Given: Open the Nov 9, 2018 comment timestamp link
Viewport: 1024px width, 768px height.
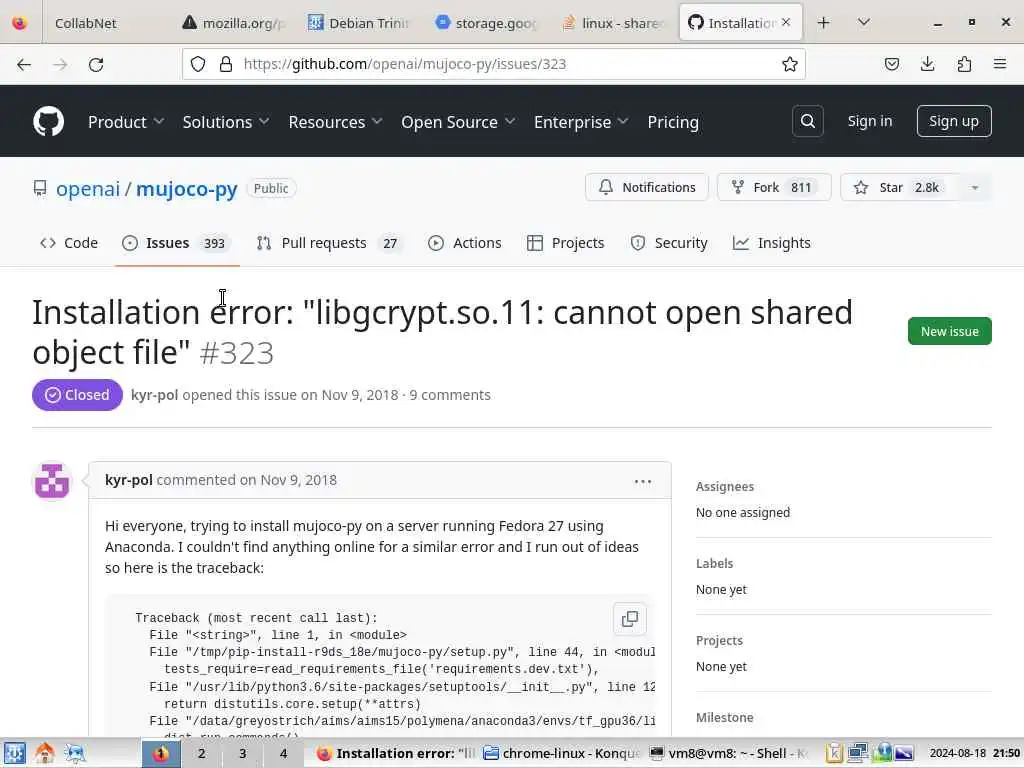Looking at the screenshot, I should (298, 480).
